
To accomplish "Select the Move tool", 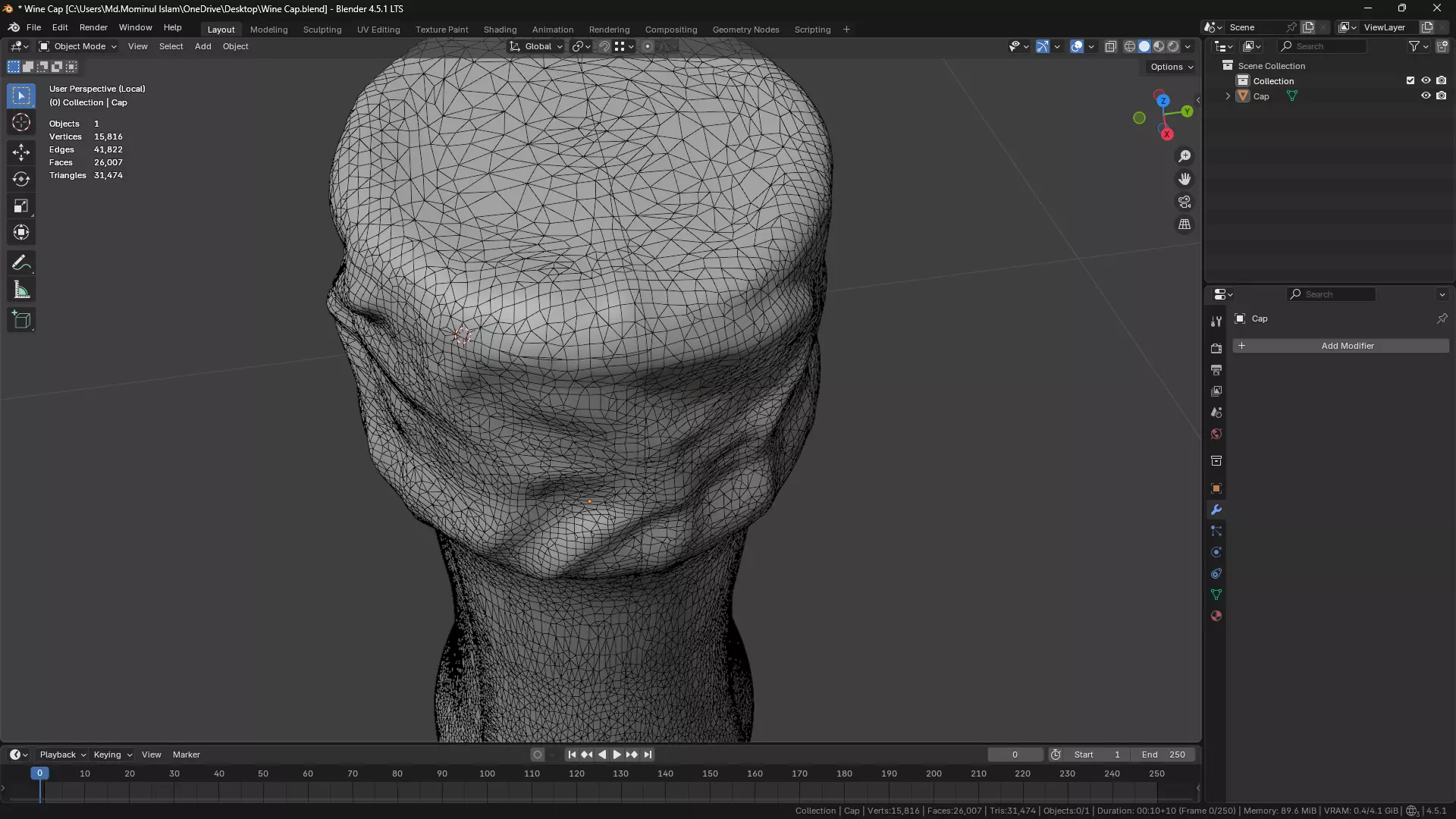I will (21, 152).
